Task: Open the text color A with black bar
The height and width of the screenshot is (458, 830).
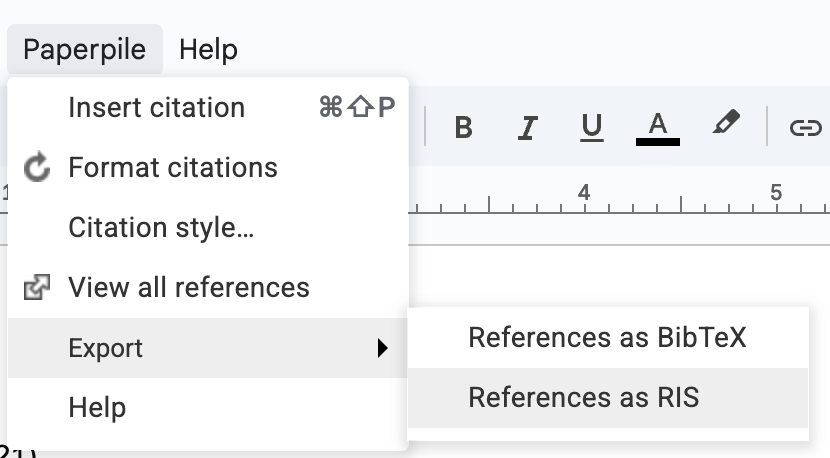Action: pos(657,127)
